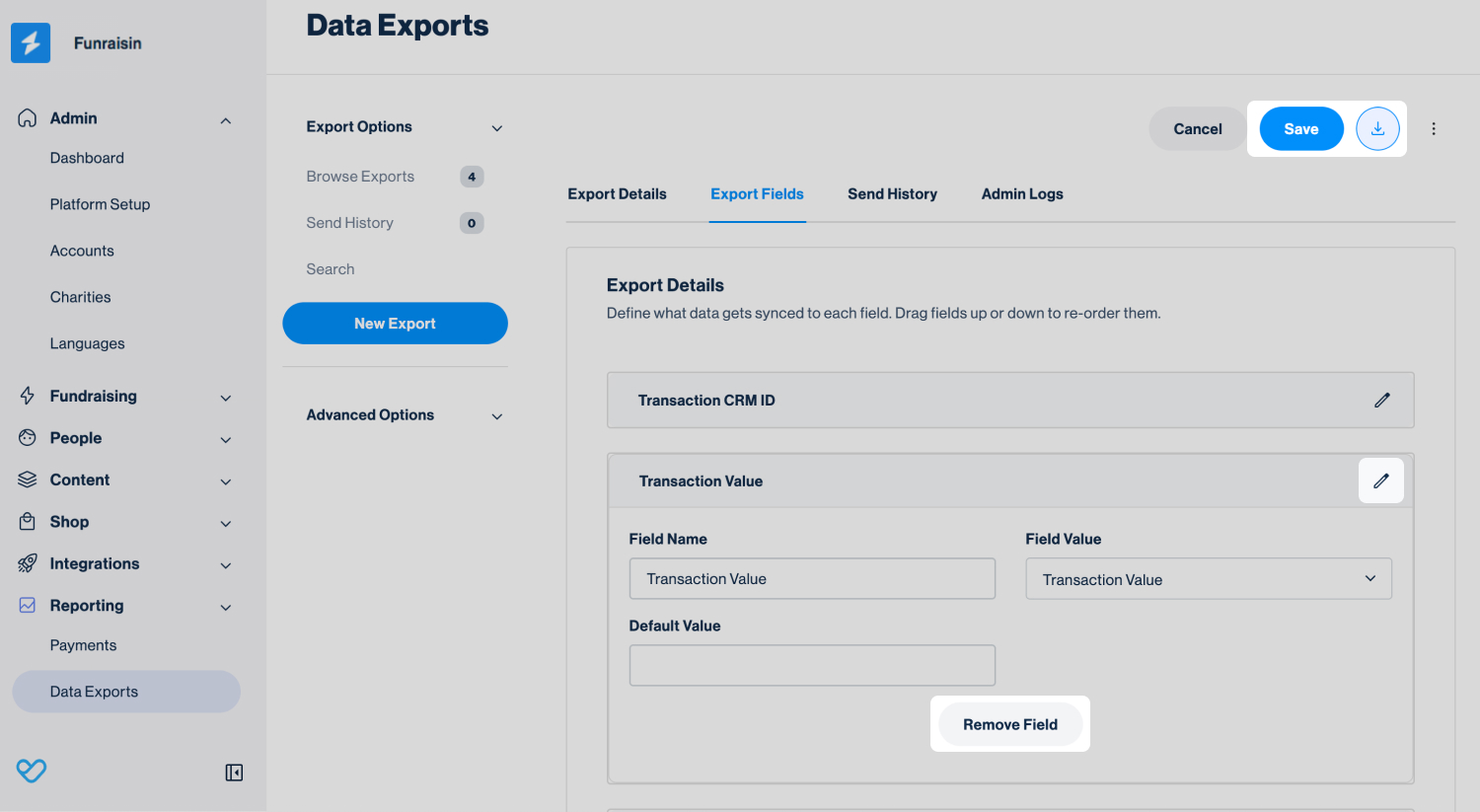Click the Integrations rocket icon
Image resolution: width=1480 pixels, height=812 pixels.
pos(28,563)
